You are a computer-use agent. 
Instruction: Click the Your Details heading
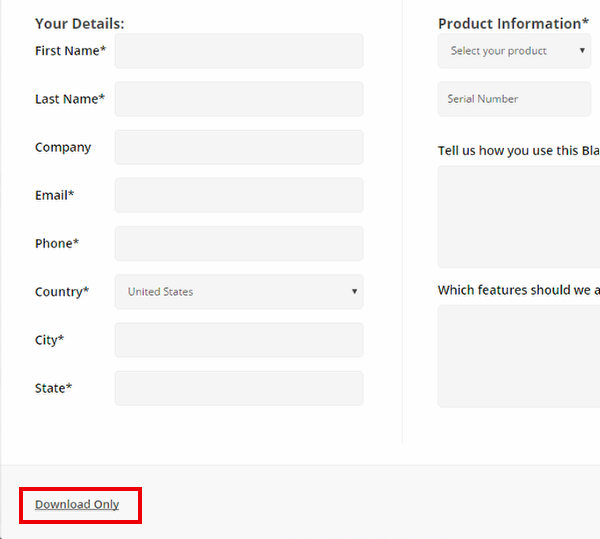(x=80, y=24)
